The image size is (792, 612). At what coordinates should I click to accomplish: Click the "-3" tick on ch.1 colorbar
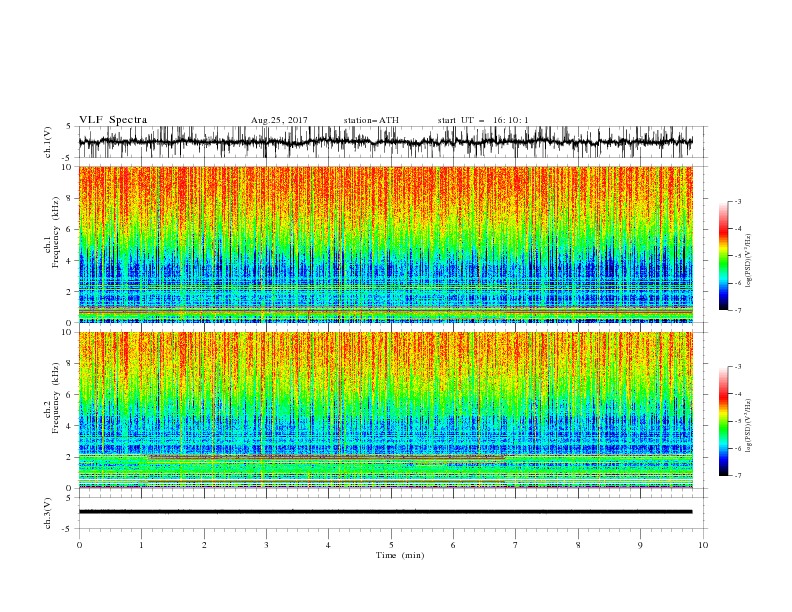click(737, 201)
